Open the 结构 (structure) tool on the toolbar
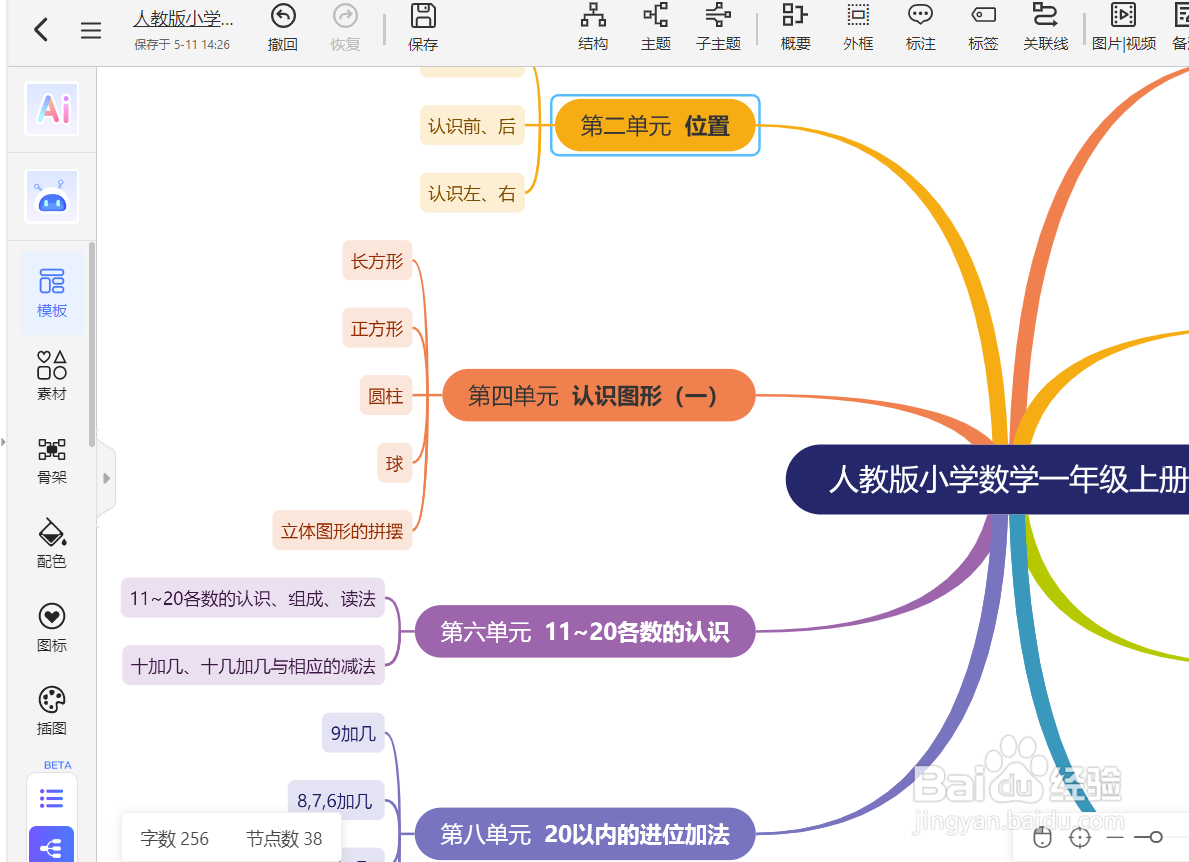Viewport: 1189px width, 862px height. pyautogui.click(x=593, y=27)
